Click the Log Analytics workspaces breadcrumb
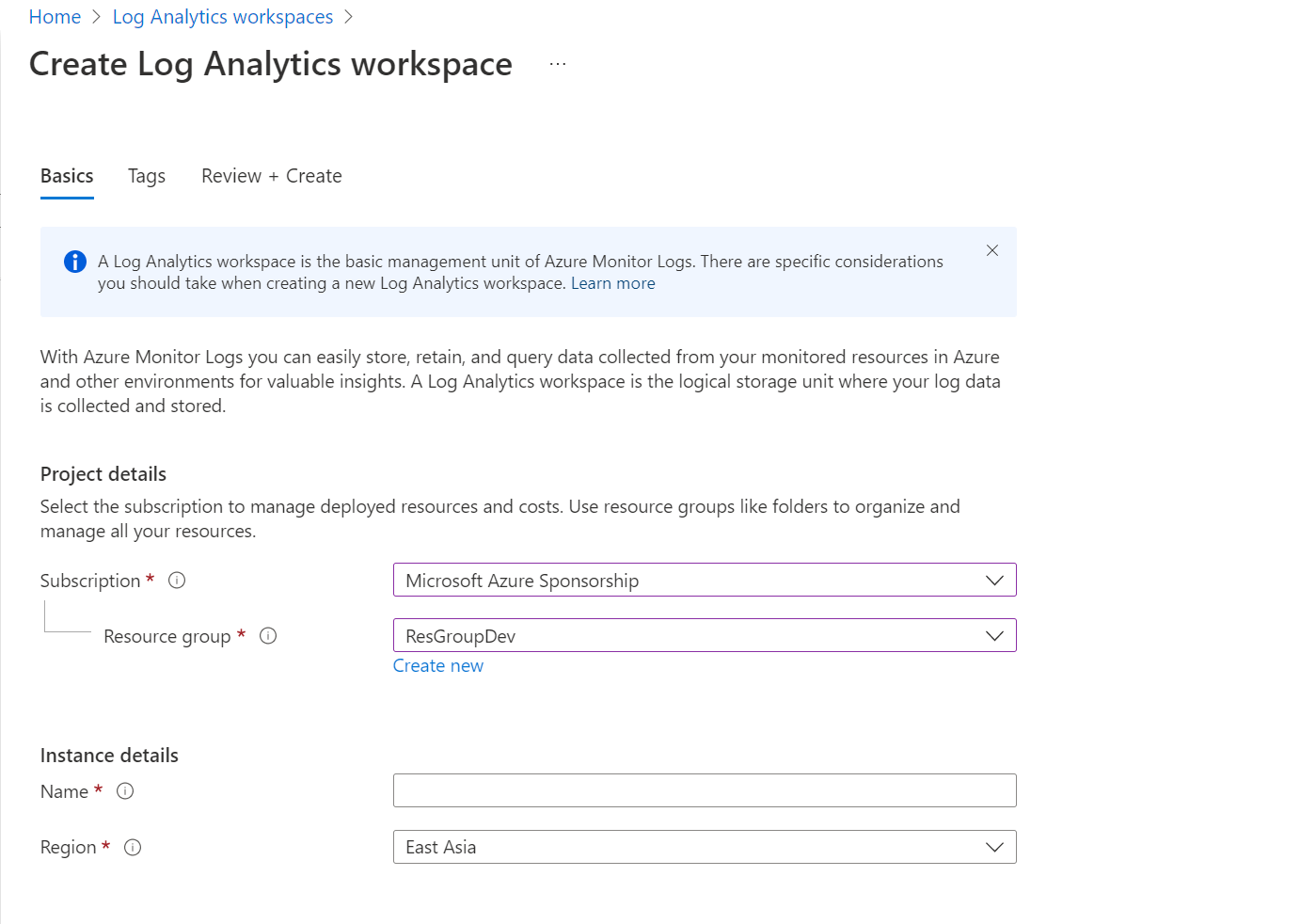The image size is (1316, 924). 223,17
